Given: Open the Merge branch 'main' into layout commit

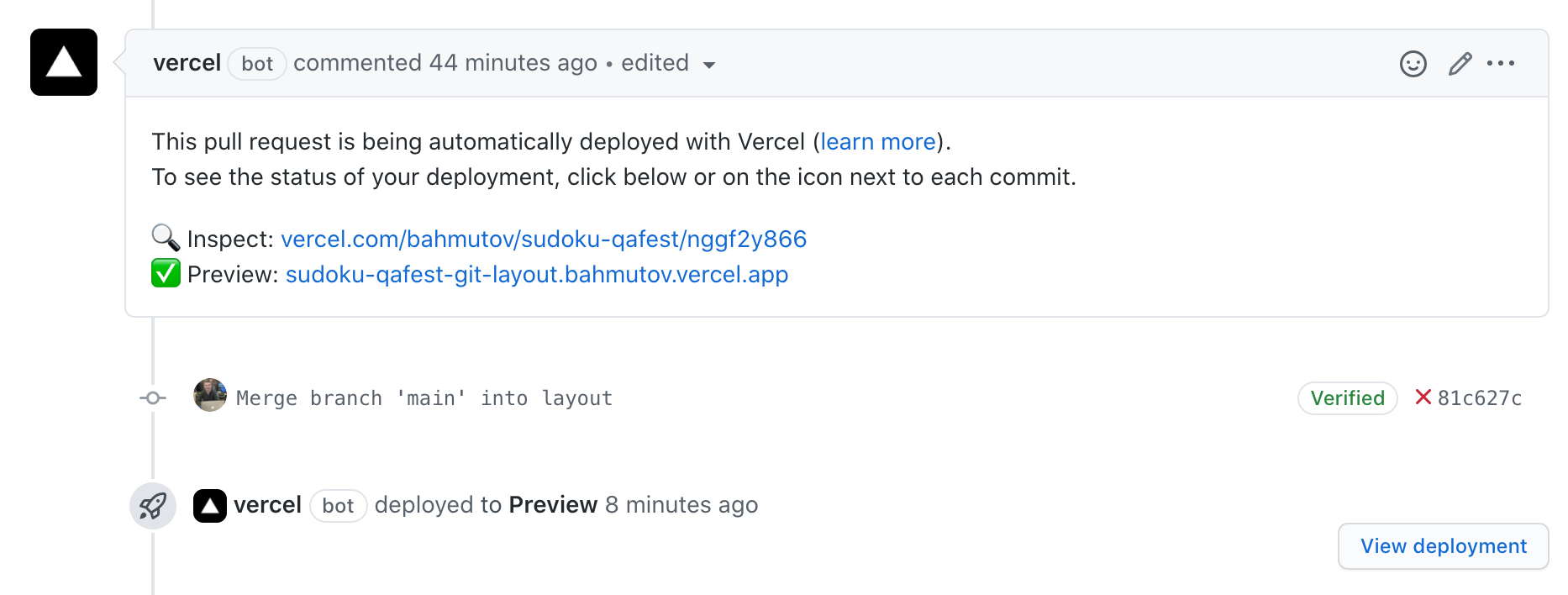Looking at the screenshot, I should pyautogui.click(x=424, y=398).
